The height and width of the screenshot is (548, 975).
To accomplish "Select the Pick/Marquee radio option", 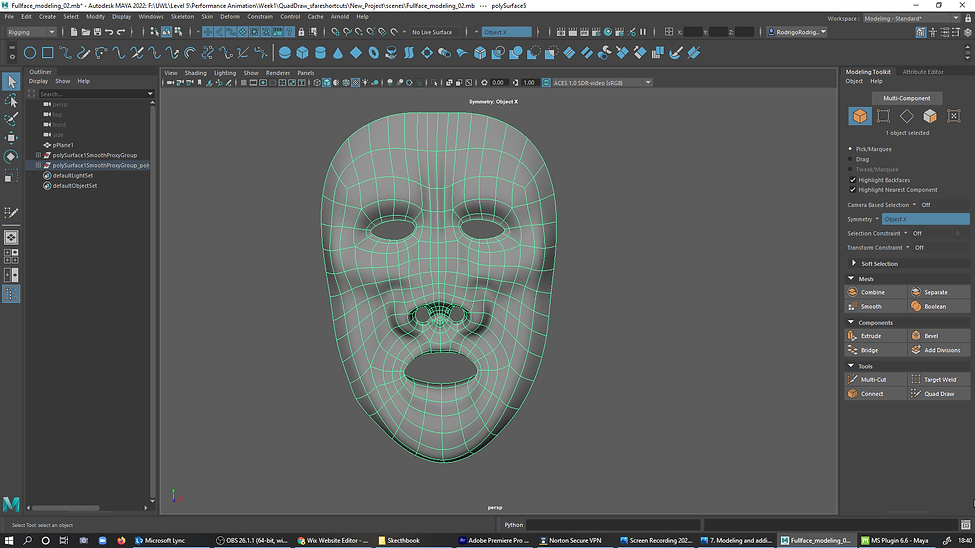I will coord(851,149).
